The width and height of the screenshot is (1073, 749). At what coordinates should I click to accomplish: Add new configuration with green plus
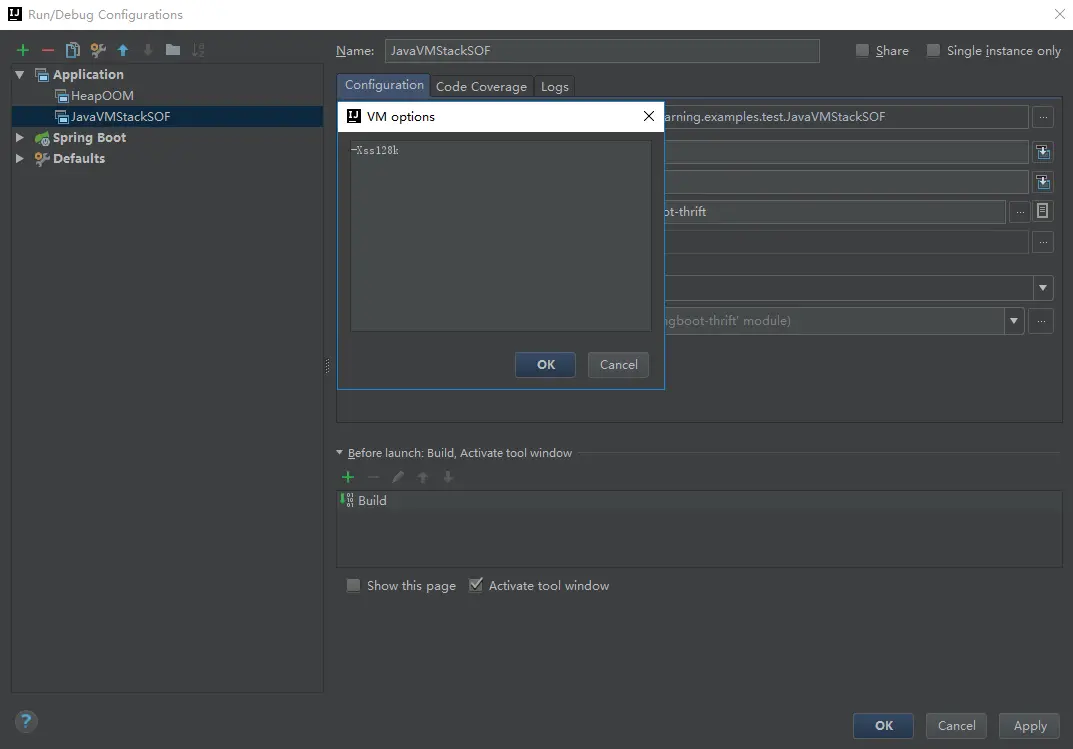pos(23,50)
